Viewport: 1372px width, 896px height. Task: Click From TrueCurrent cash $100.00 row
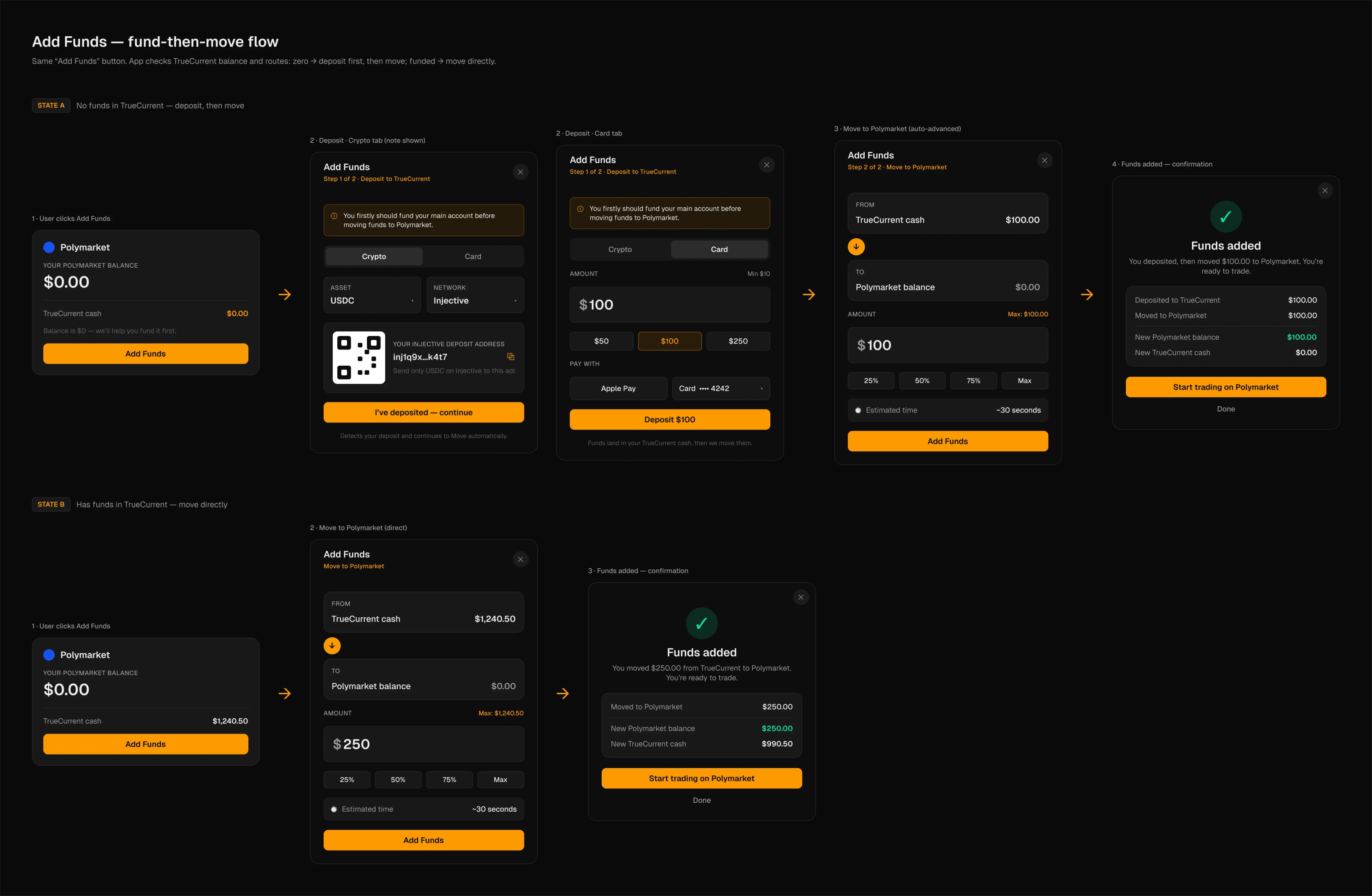(948, 213)
